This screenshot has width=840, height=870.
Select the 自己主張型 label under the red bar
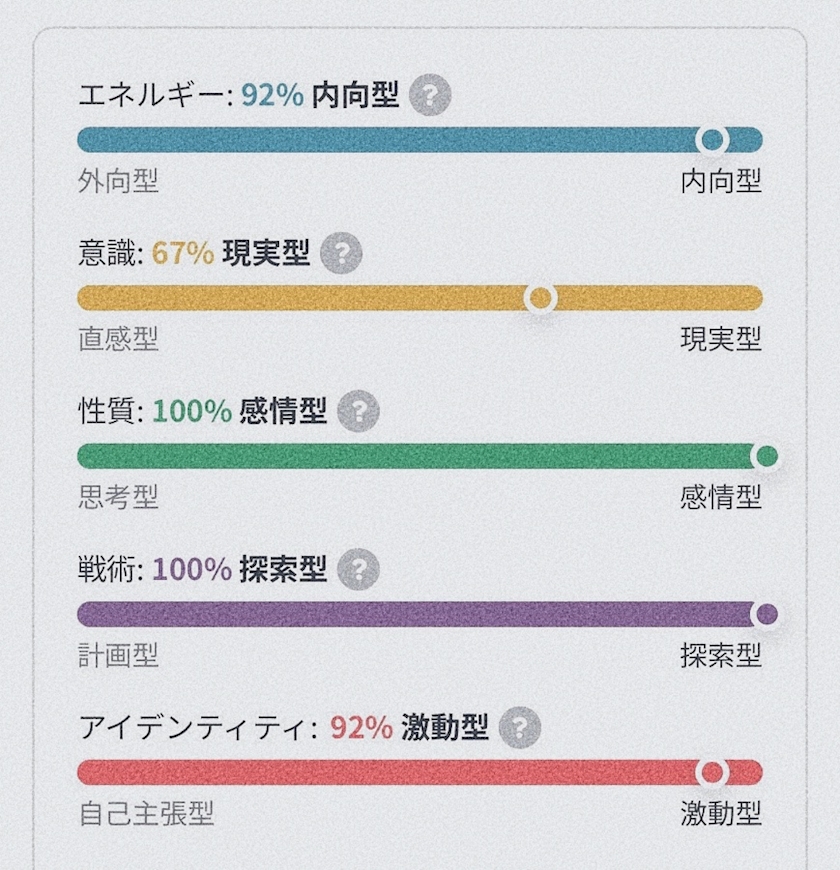(x=146, y=813)
